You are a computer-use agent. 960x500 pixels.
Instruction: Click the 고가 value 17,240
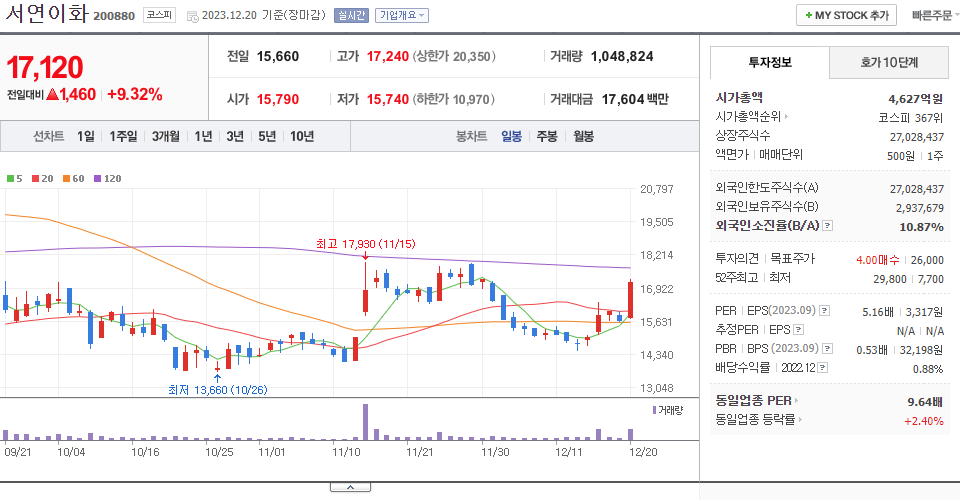tap(388, 56)
